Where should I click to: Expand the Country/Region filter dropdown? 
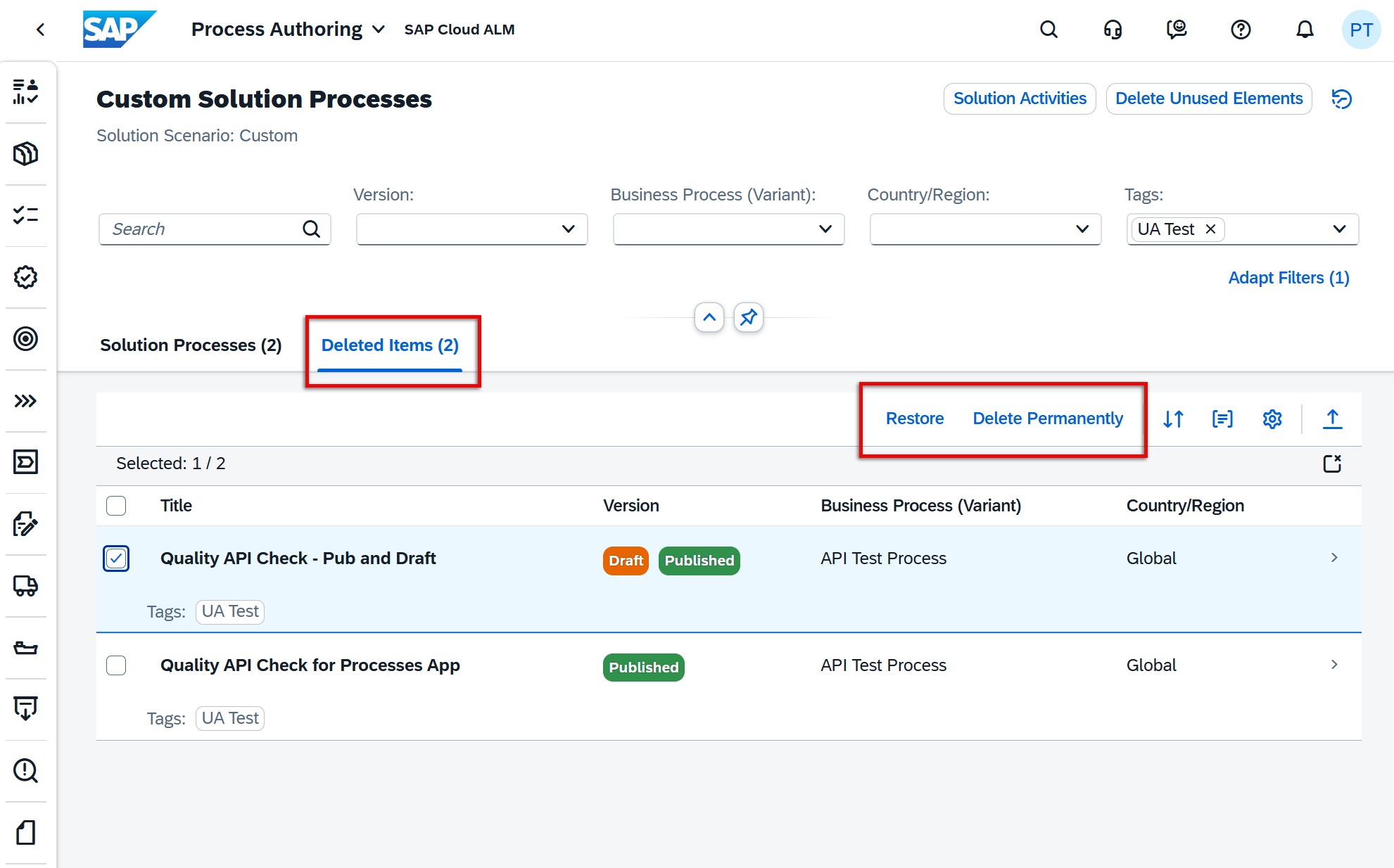coord(1082,229)
